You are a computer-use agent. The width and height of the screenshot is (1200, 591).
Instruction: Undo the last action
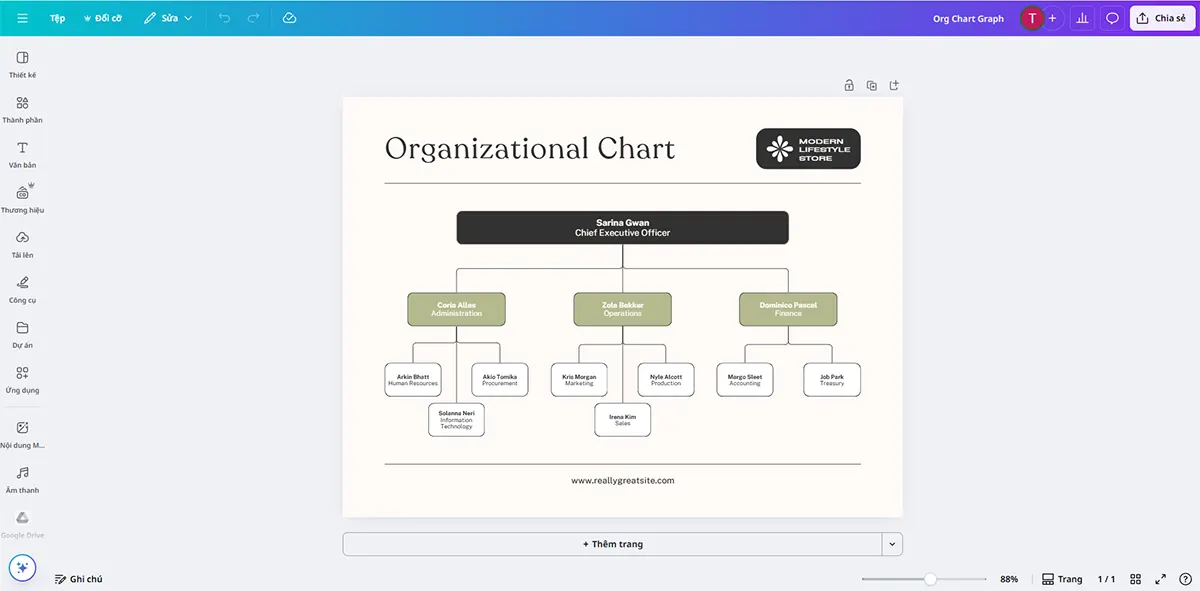(224, 18)
